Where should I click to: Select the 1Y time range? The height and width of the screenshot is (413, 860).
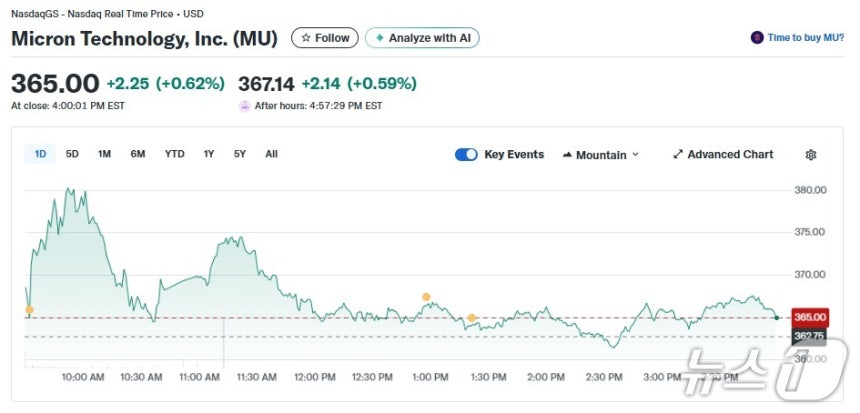(209, 154)
